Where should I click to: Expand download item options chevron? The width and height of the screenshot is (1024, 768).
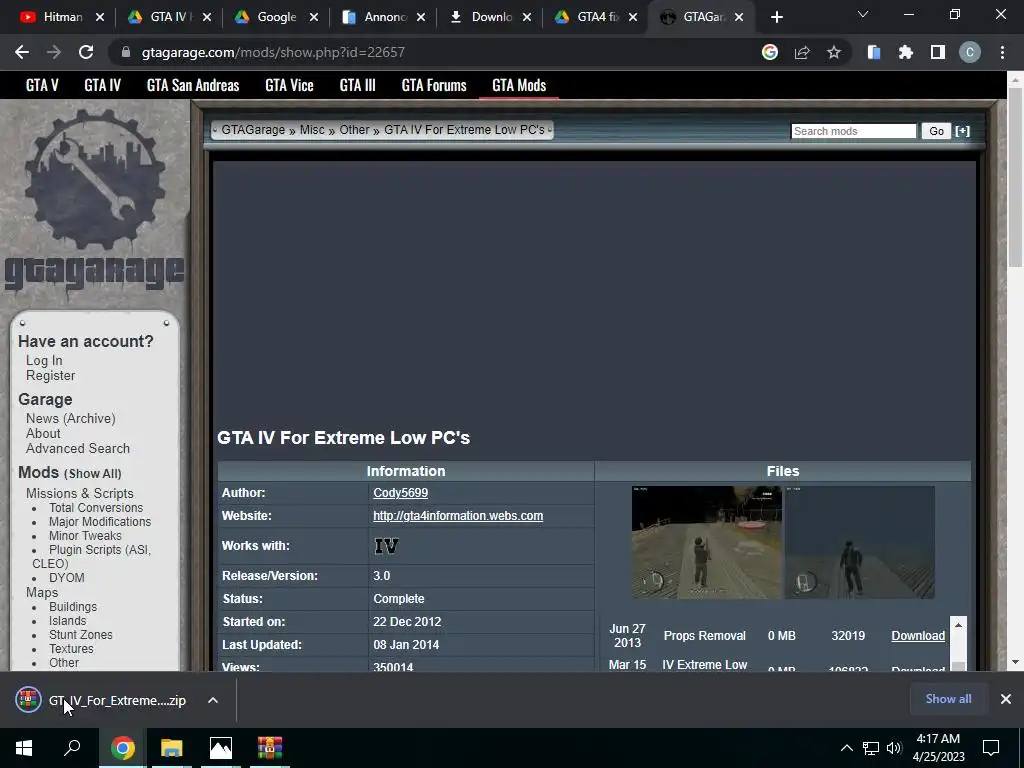tap(213, 701)
